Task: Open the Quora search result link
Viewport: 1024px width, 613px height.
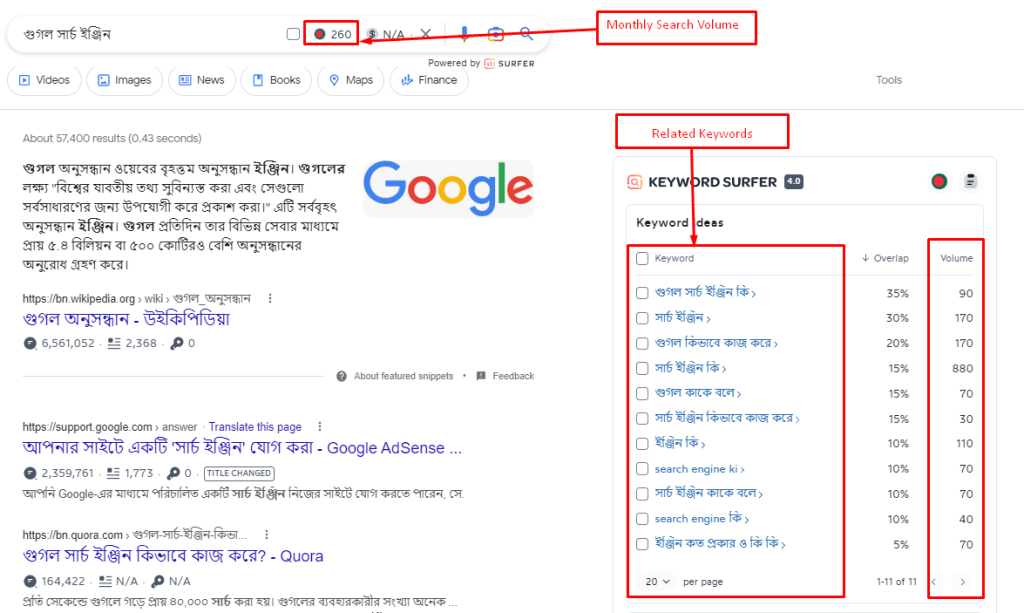Action: tap(173, 556)
